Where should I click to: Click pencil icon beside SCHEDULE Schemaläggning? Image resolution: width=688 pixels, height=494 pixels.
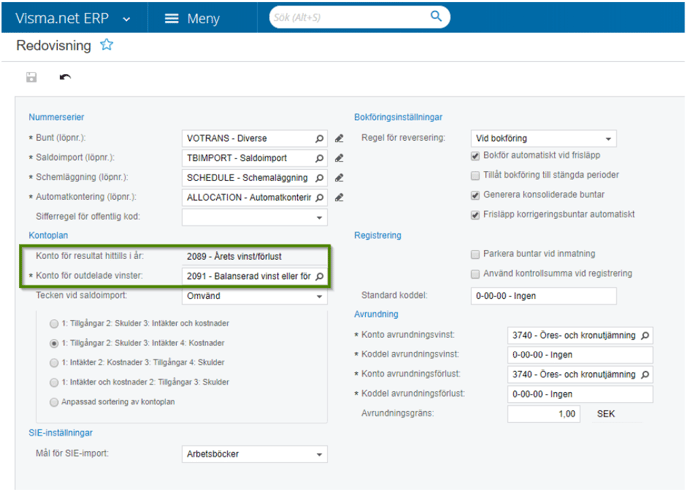(x=339, y=178)
